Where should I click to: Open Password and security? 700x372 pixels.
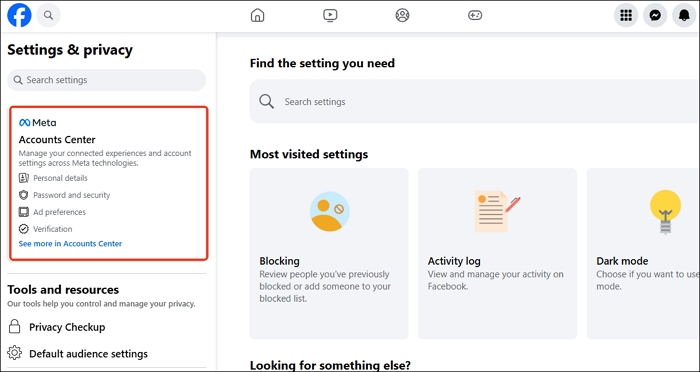[x=71, y=195]
